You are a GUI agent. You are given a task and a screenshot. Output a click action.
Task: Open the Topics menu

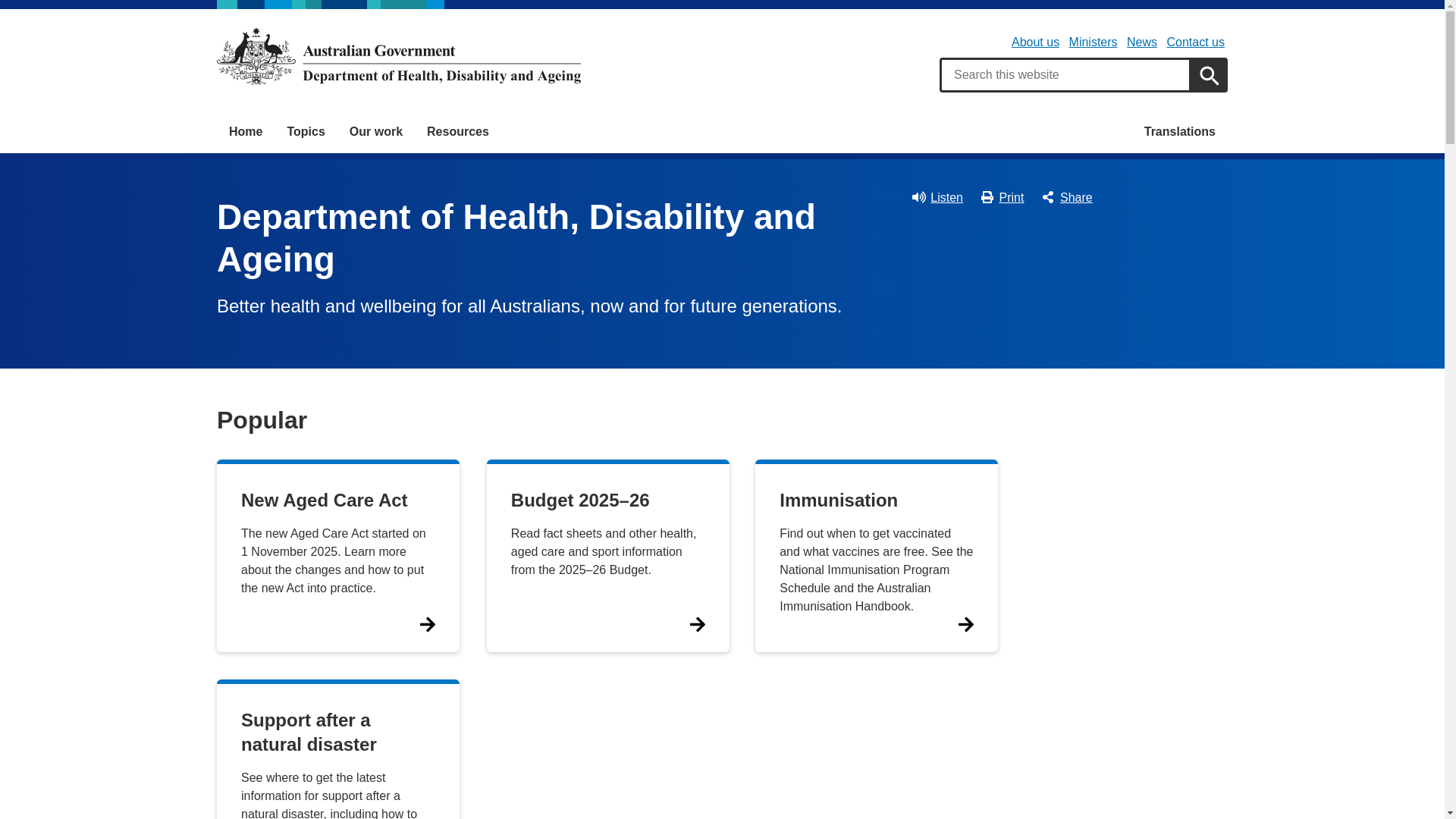[306, 132]
